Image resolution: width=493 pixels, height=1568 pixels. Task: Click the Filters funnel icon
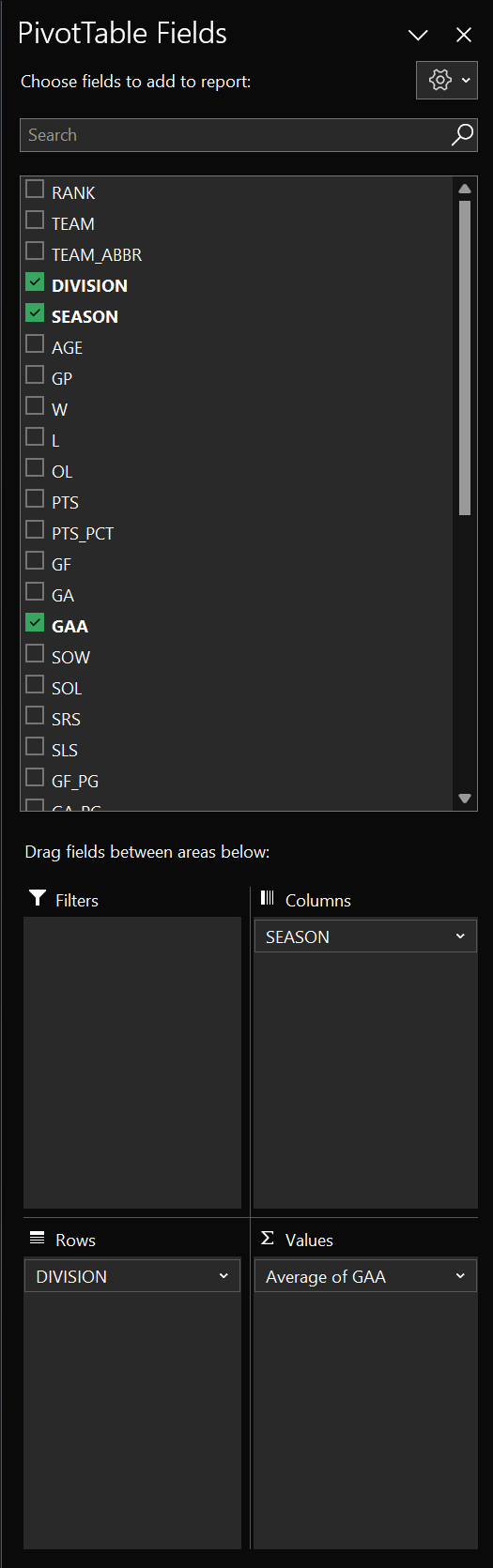[38, 898]
